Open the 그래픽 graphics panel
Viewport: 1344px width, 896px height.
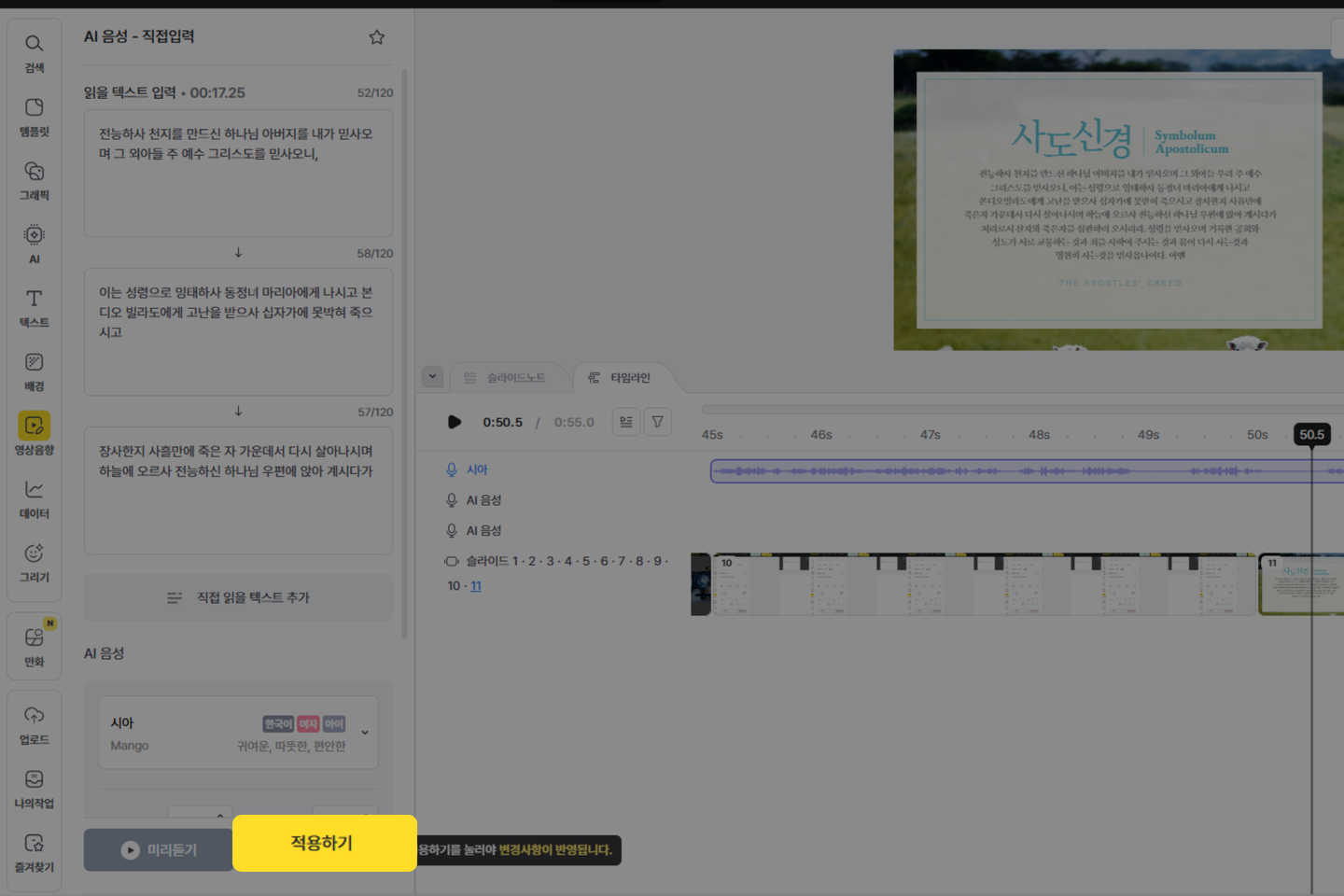[x=35, y=180]
